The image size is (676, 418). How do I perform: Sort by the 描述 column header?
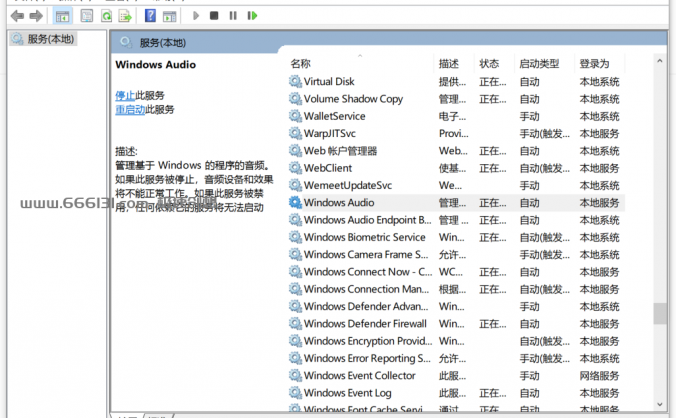[x=449, y=64]
